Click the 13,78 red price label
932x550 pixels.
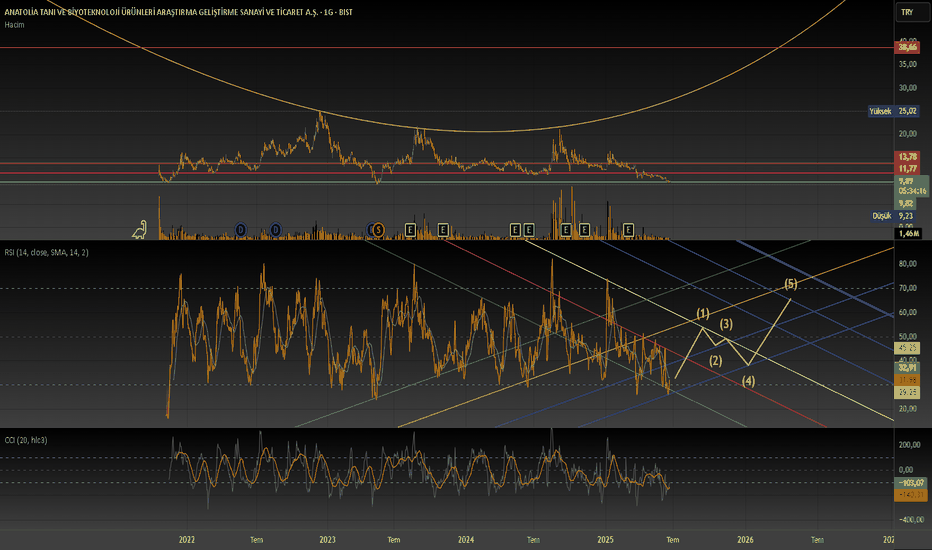click(x=907, y=157)
